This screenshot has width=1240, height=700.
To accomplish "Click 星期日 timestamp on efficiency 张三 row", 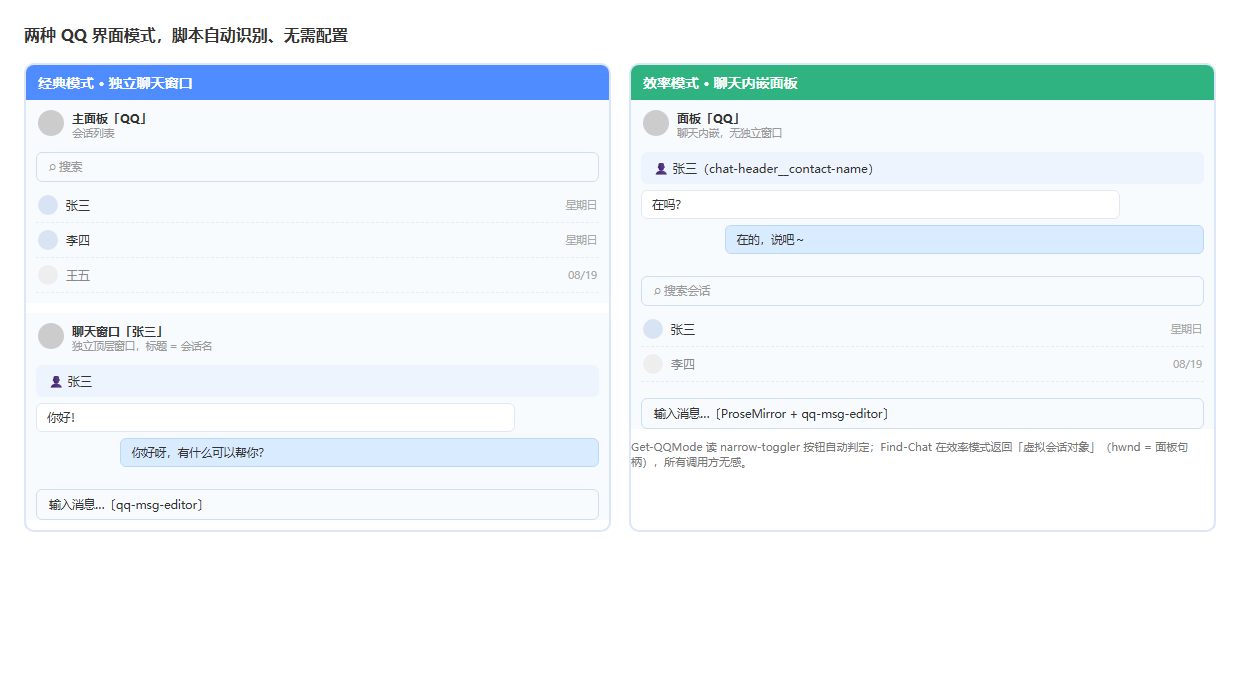I will click(x=1186, y=329).
